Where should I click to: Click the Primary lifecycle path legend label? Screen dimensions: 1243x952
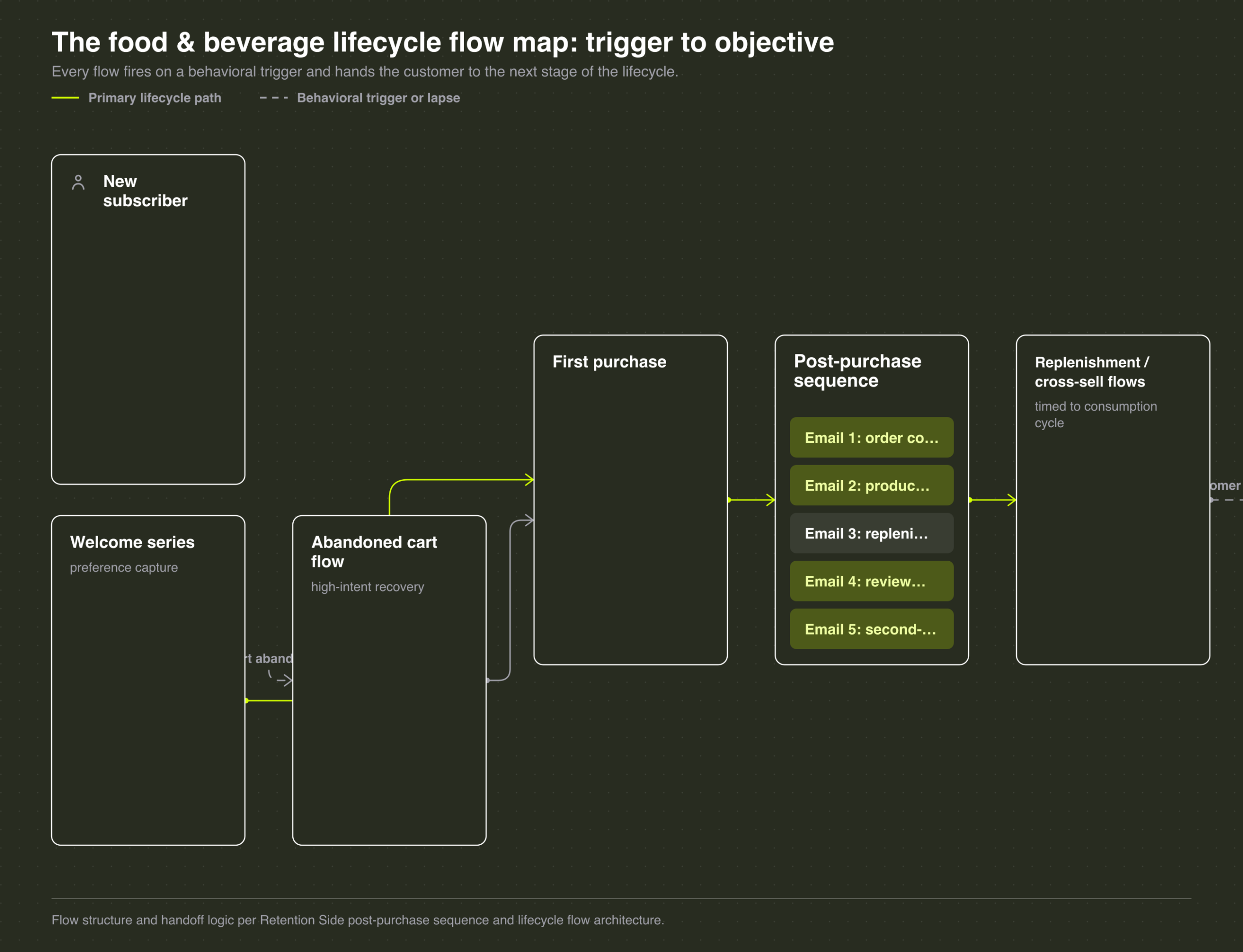pos(155,98)
